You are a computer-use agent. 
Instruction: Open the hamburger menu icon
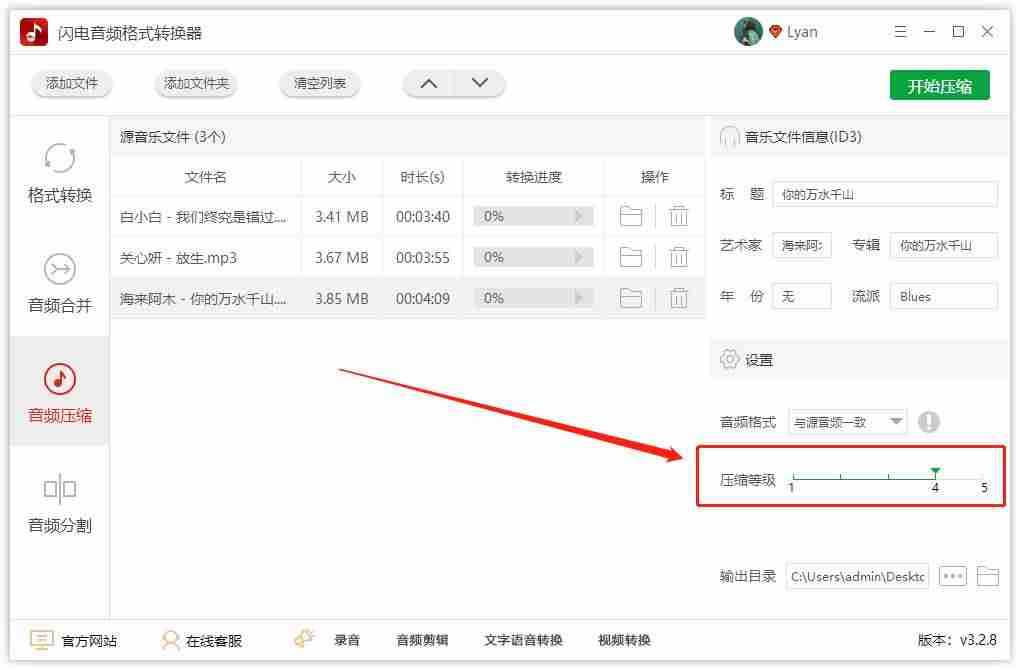tap(900, 31)
